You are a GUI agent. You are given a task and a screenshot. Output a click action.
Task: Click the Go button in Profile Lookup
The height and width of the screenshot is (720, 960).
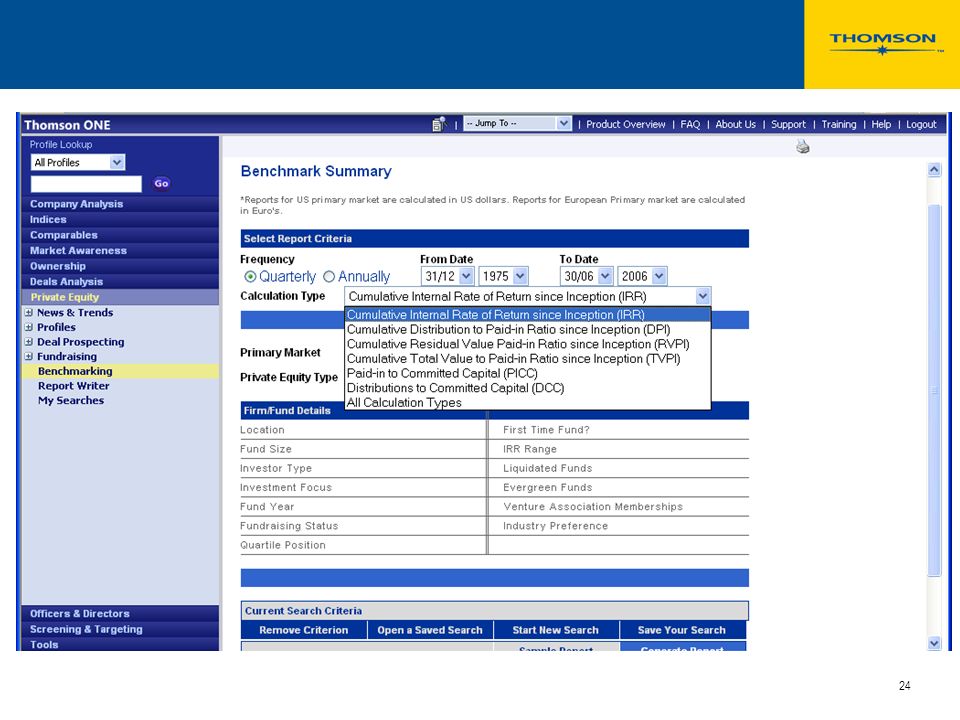point(162,183)
